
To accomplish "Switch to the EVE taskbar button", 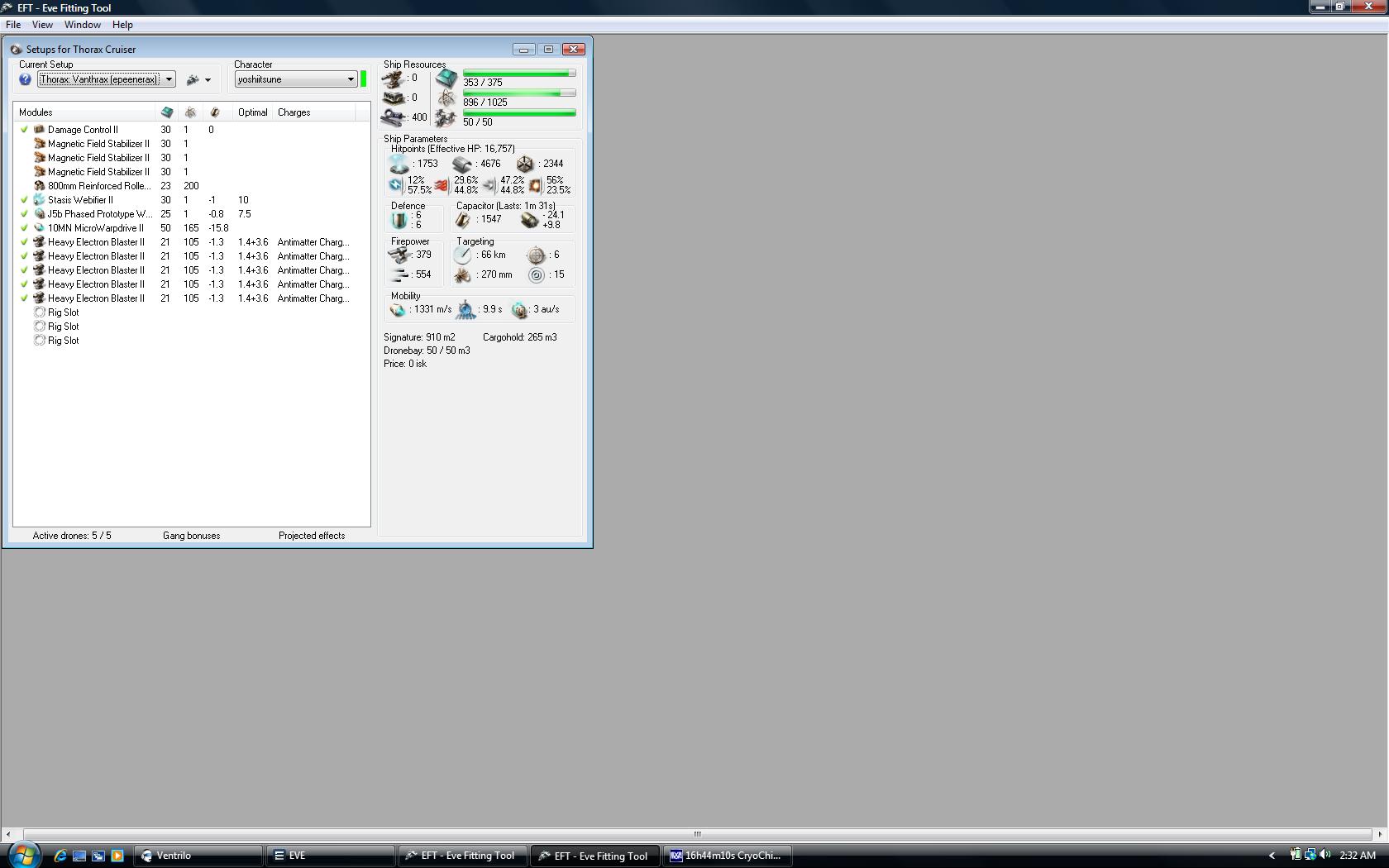I will click(330, 856).
